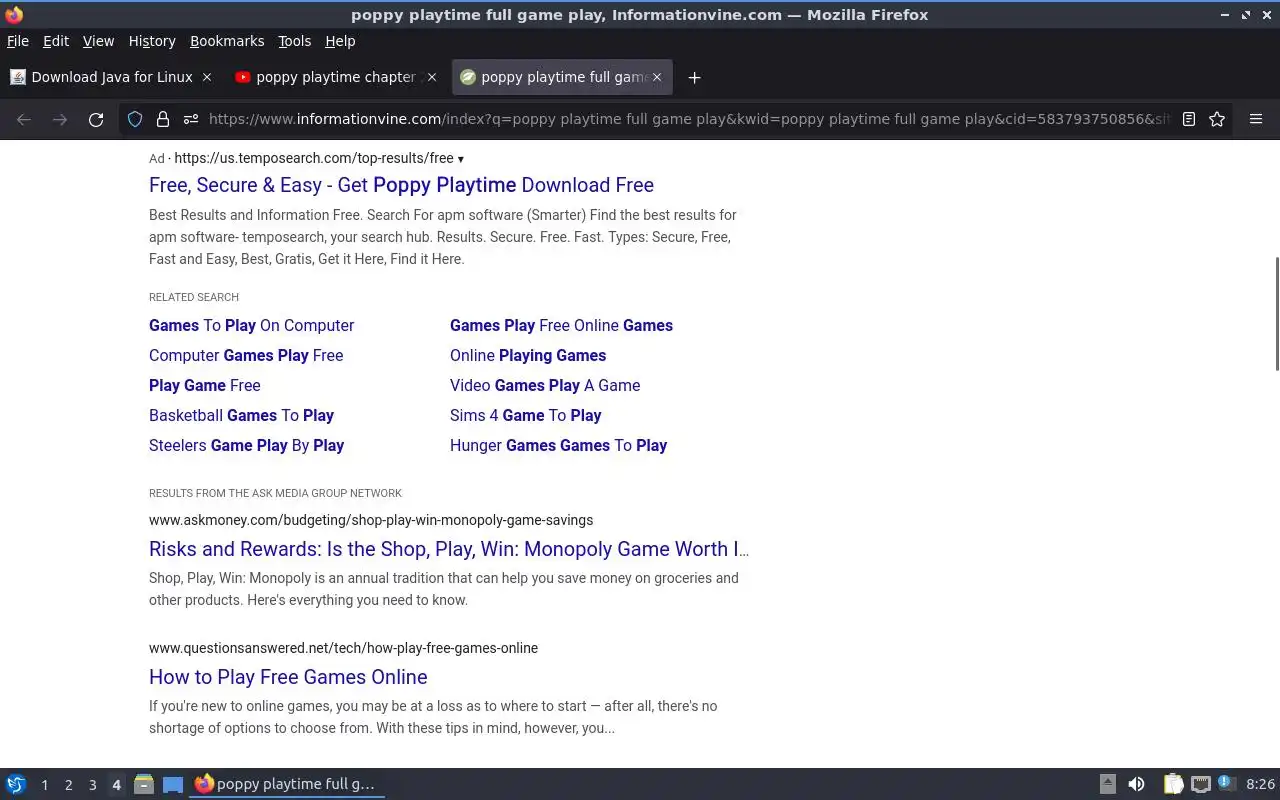Screen dimensions: 1280x800
Task: Reload the current page
Action: coord(96,119)
